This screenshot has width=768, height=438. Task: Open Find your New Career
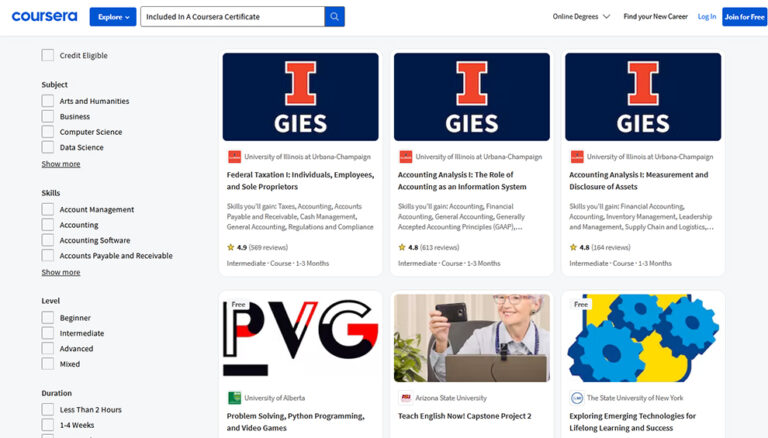655,17
